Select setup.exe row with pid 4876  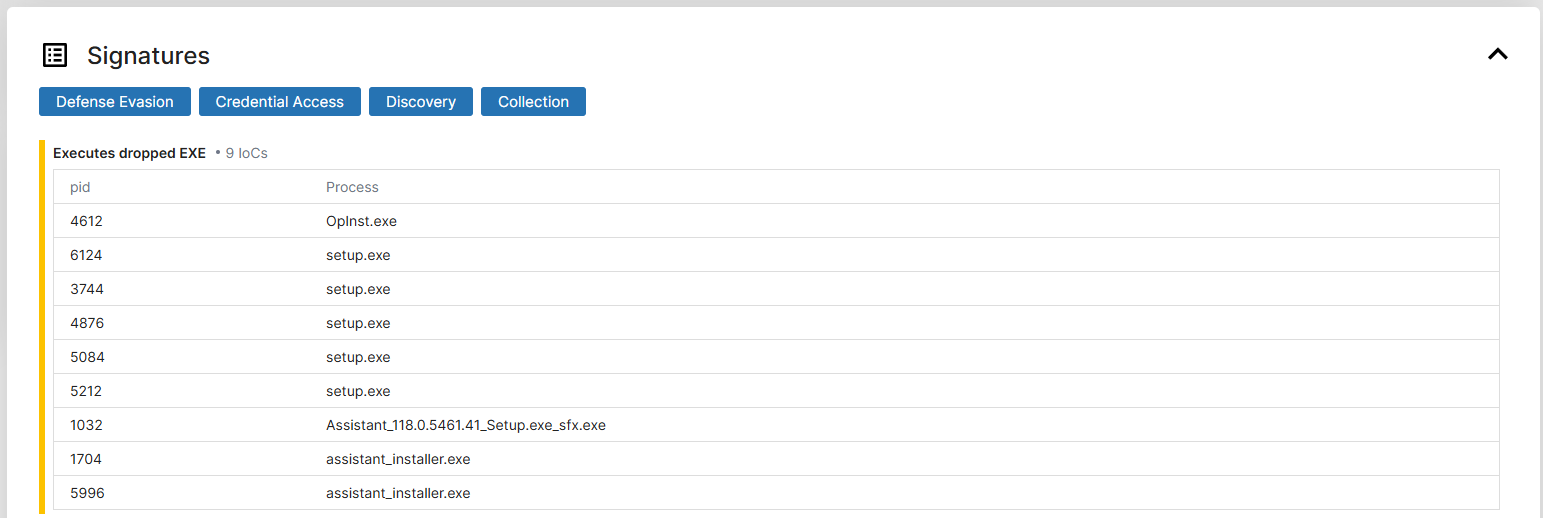coord(358,323)
